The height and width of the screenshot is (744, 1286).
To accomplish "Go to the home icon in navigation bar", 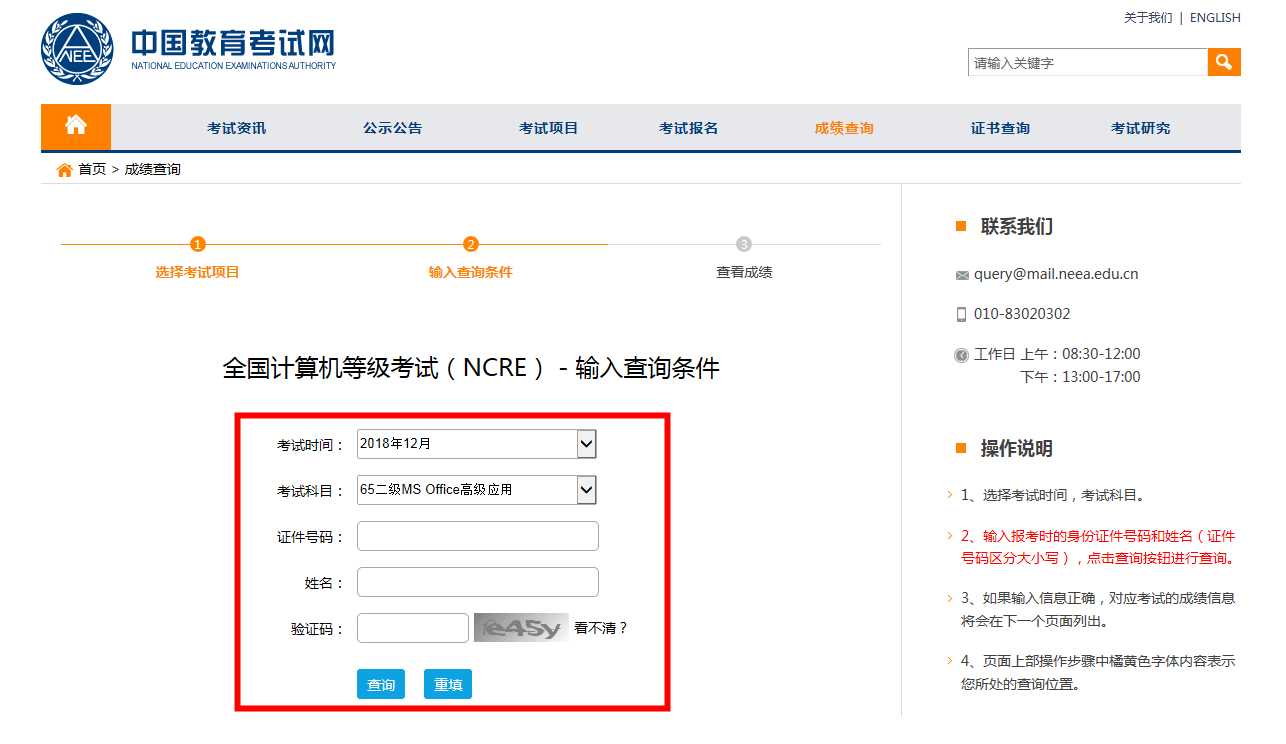I will [x=76, y=126].
